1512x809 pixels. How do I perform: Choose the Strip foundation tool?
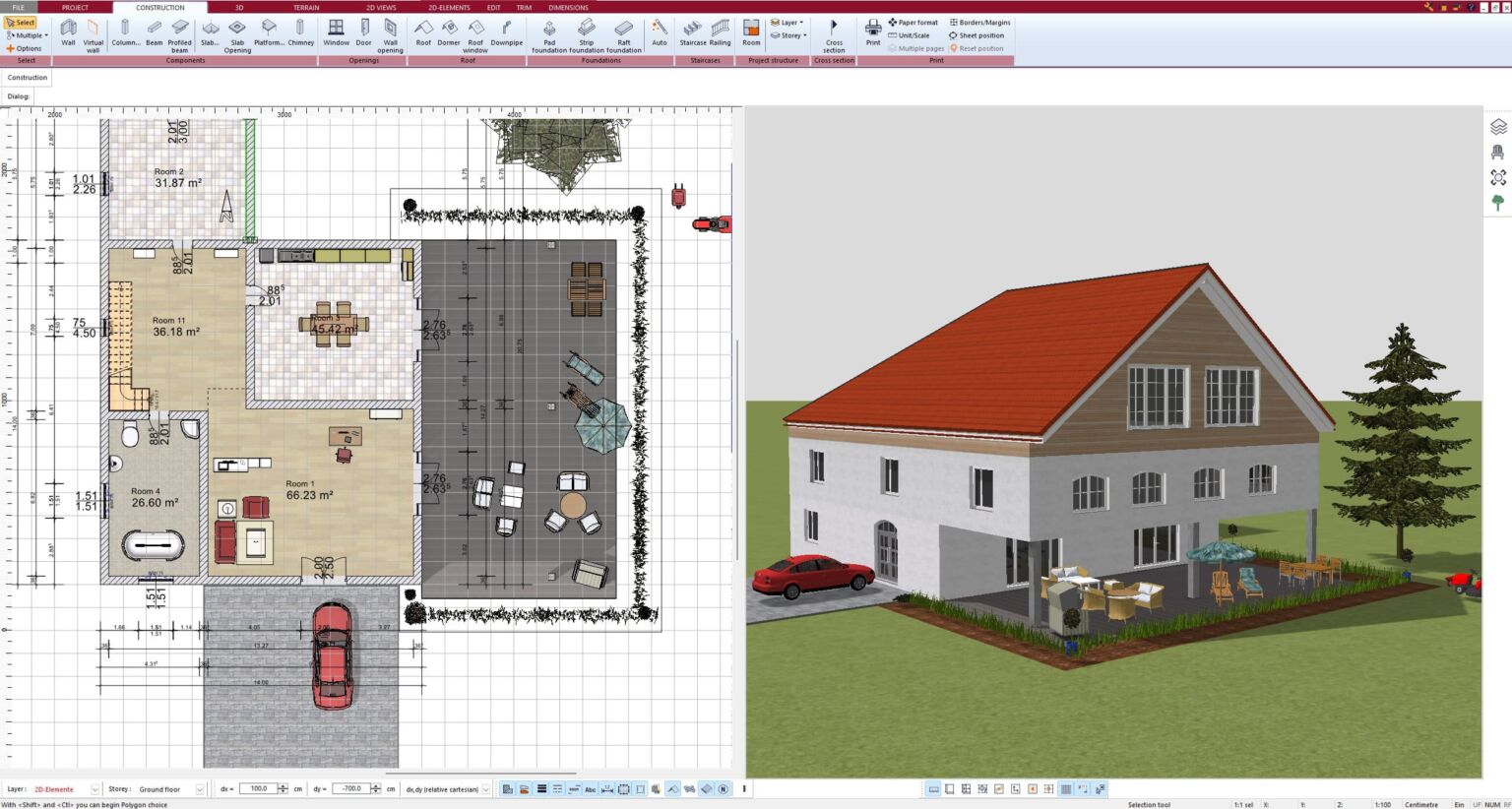[588, 34]
